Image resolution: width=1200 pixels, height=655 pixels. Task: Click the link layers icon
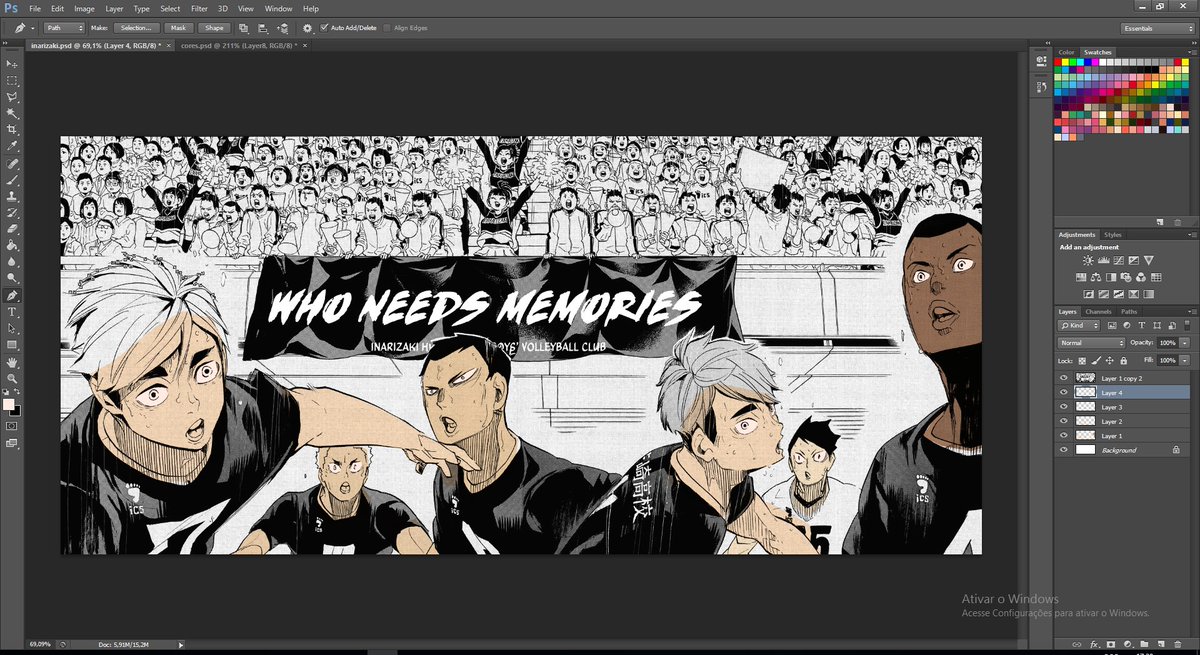point(1077,644)
